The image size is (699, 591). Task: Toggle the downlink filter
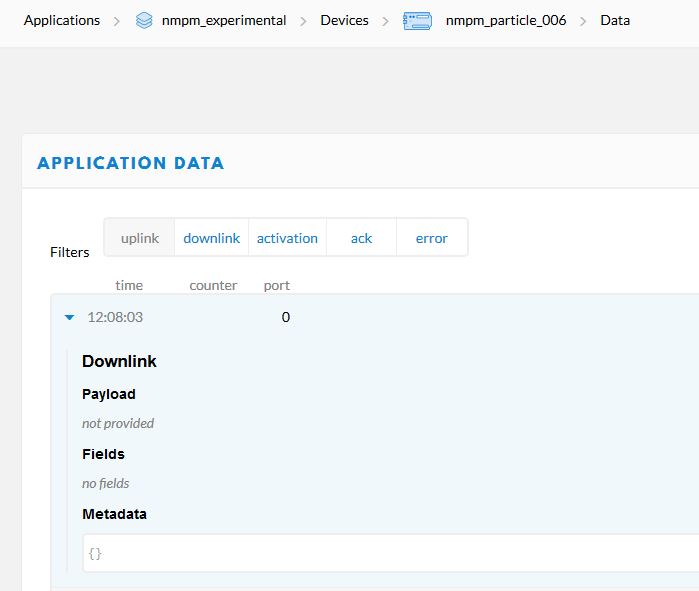coord(211,238)
